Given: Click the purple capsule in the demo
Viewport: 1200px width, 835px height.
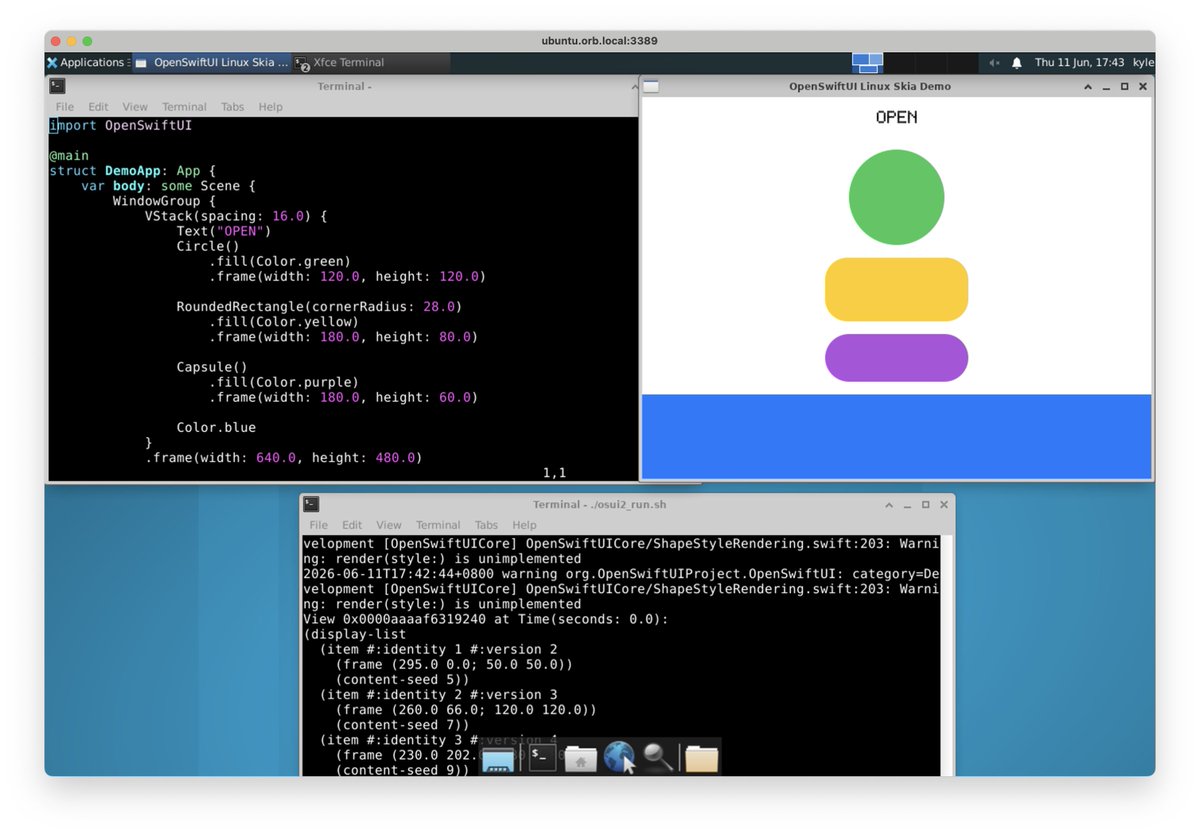Looking at the screenshot, I should tap(896, 358).
